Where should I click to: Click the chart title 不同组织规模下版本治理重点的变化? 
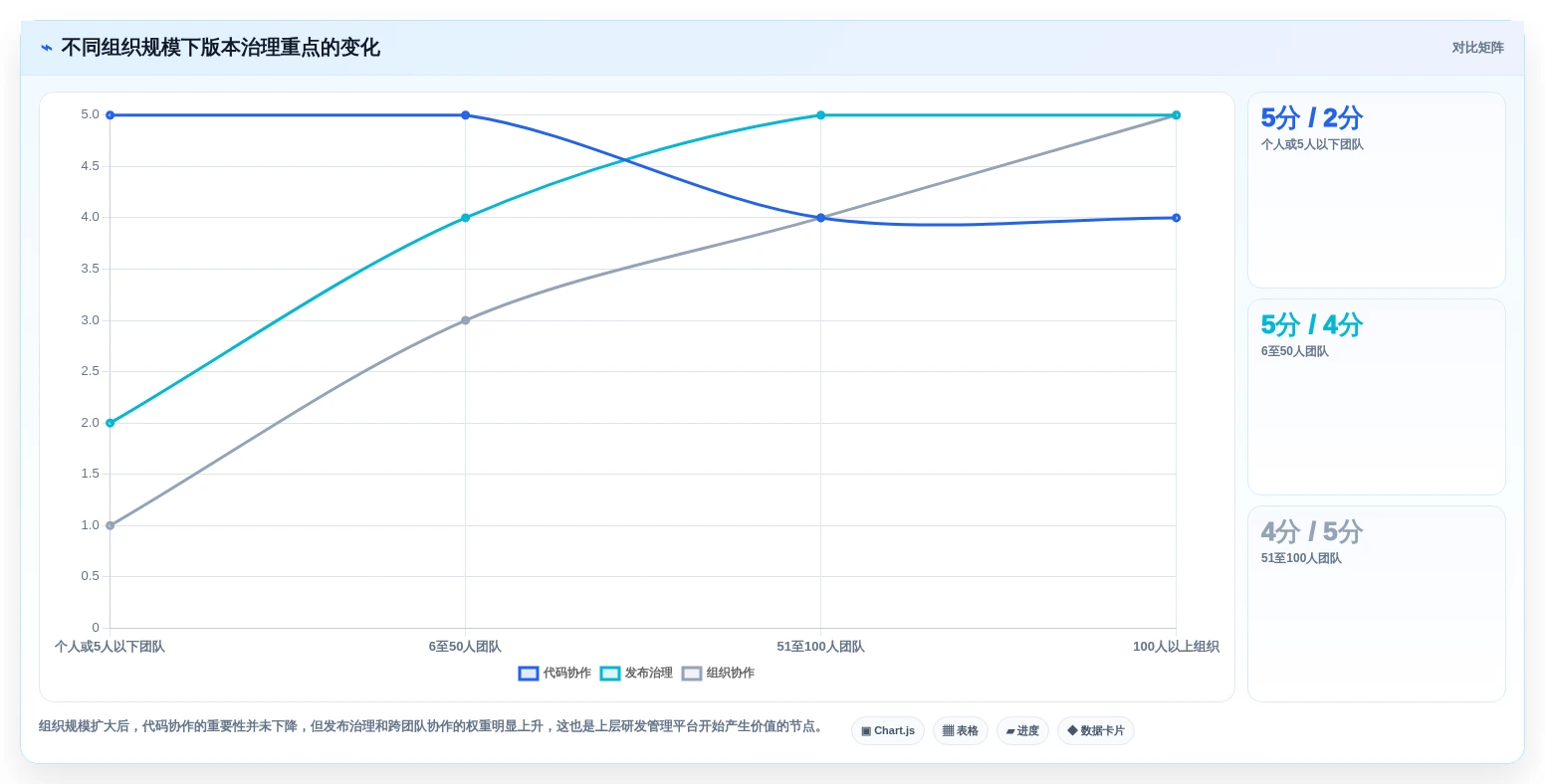[220, 48]
